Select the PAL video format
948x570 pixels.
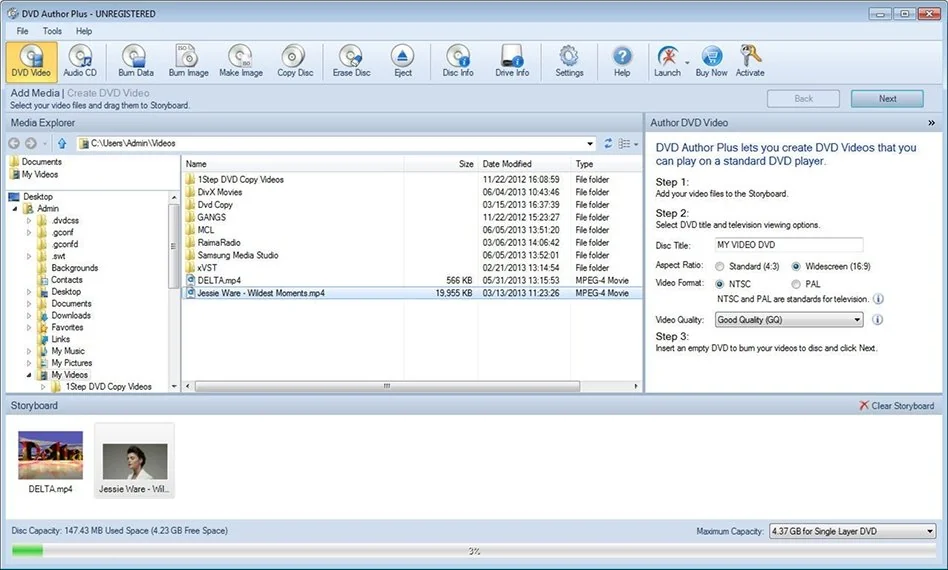tap(796, 284)
